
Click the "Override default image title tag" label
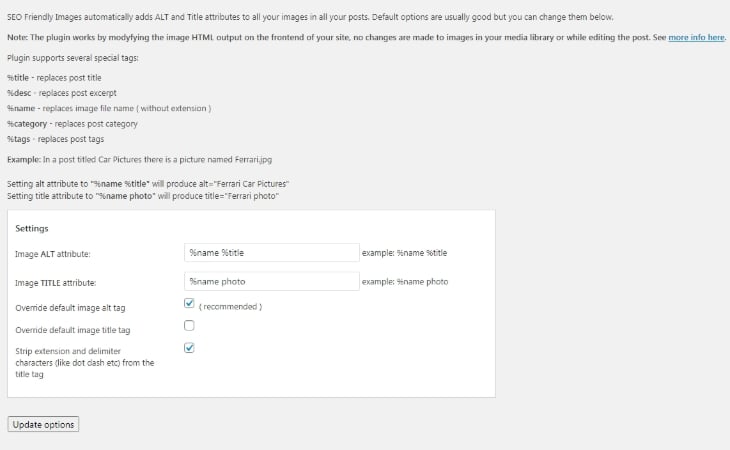(73, 330)
